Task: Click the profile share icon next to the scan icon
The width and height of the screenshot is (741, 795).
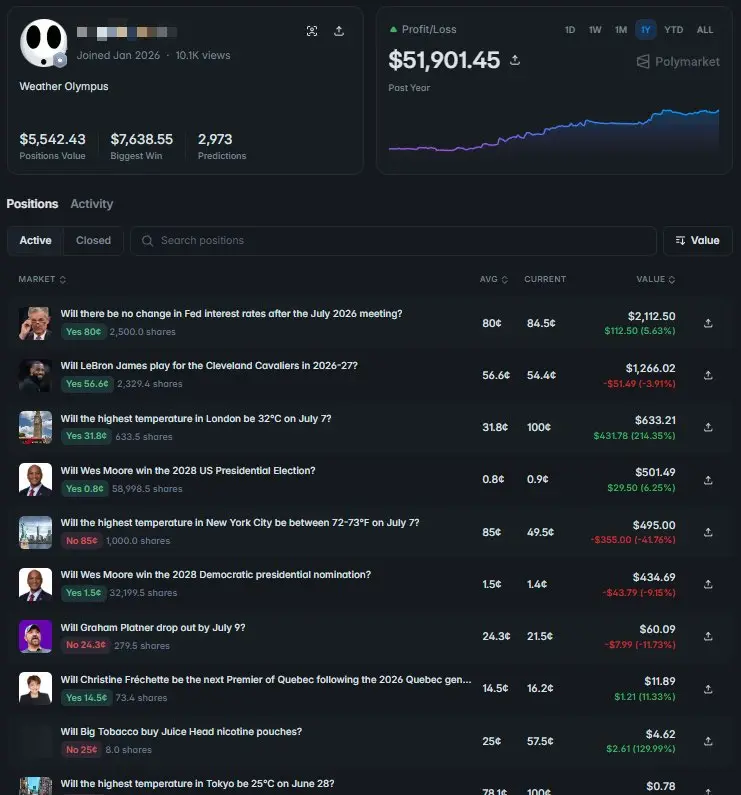Action: pyautogui.click(x=339, y=31)
